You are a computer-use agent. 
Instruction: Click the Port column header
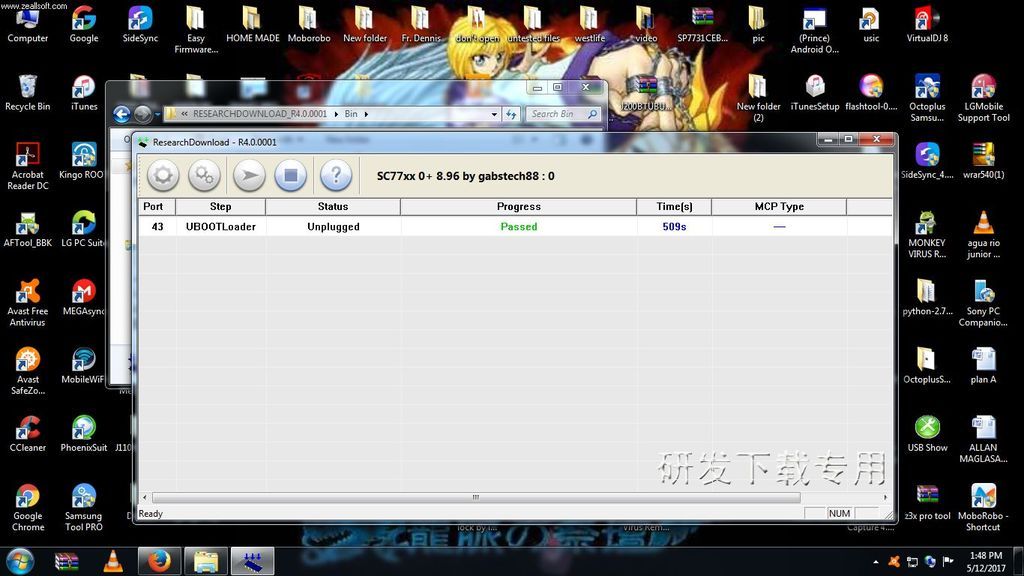(x=153, y=207)
